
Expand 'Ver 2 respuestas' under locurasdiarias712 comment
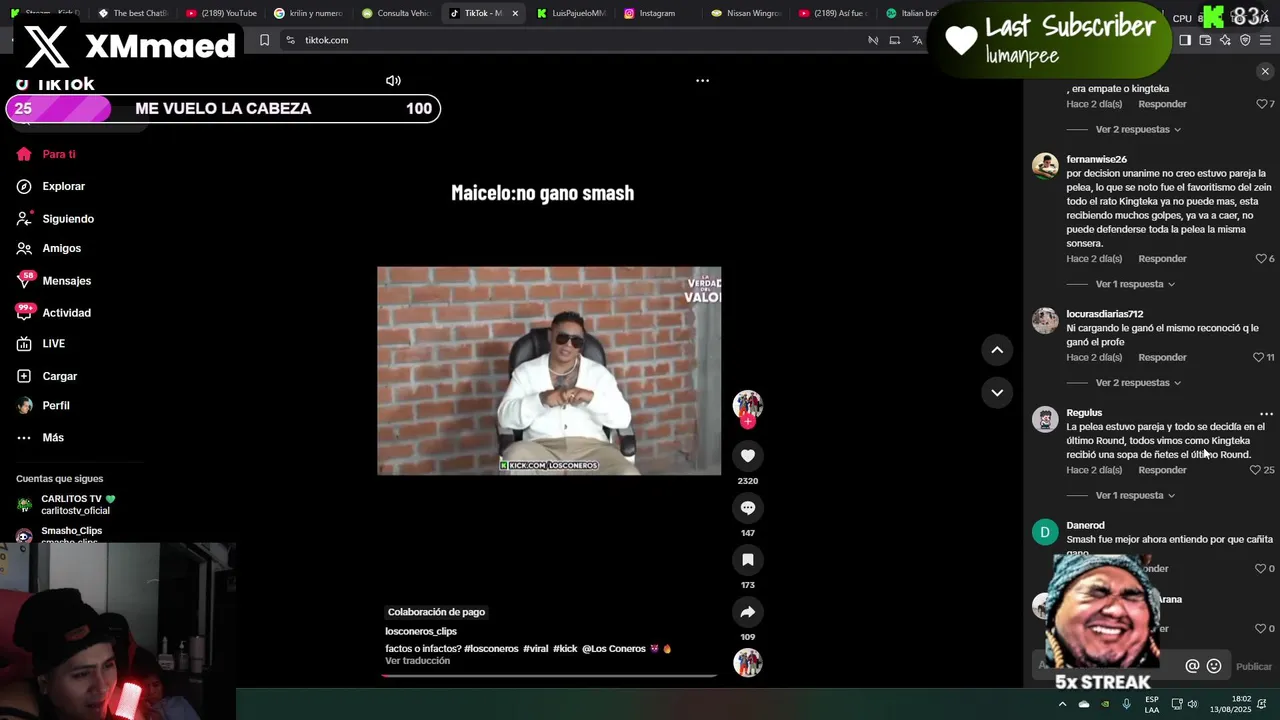click(x=1138, y=383)
